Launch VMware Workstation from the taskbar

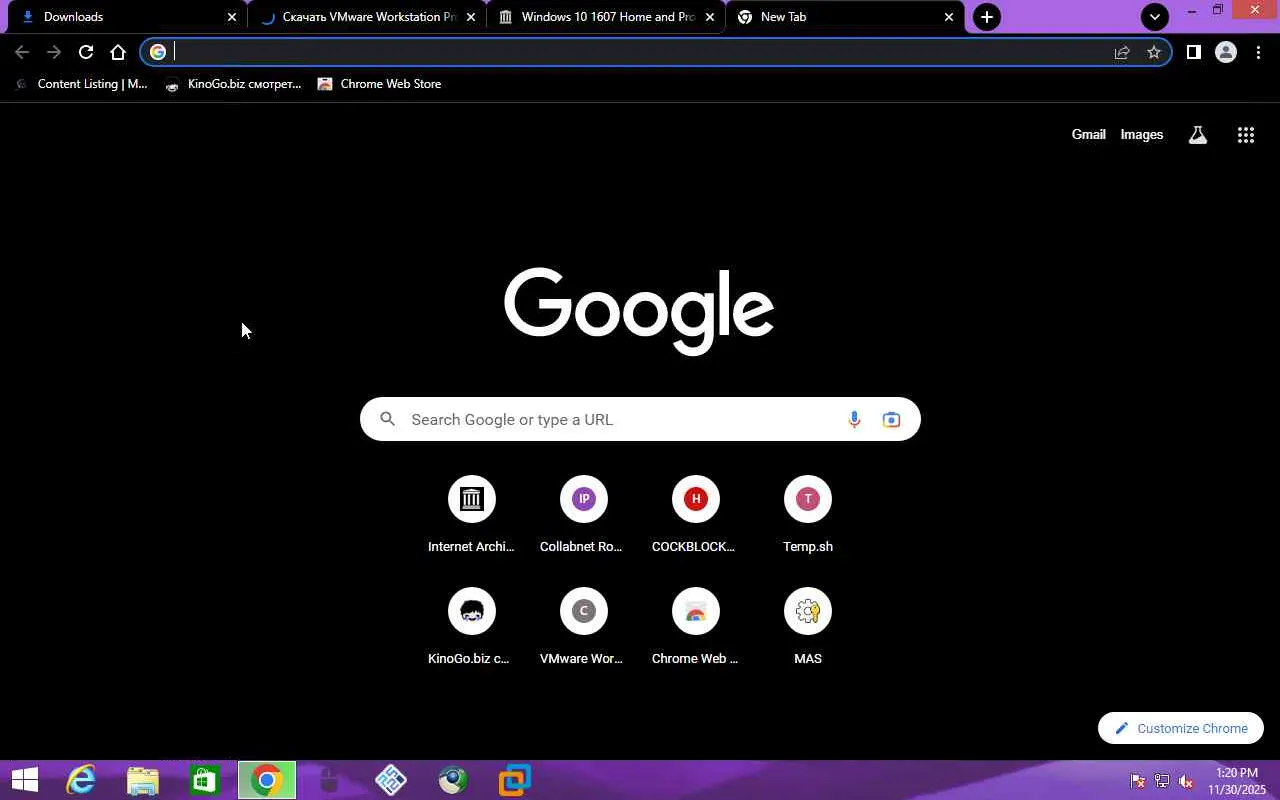click(x=515, y=780)
